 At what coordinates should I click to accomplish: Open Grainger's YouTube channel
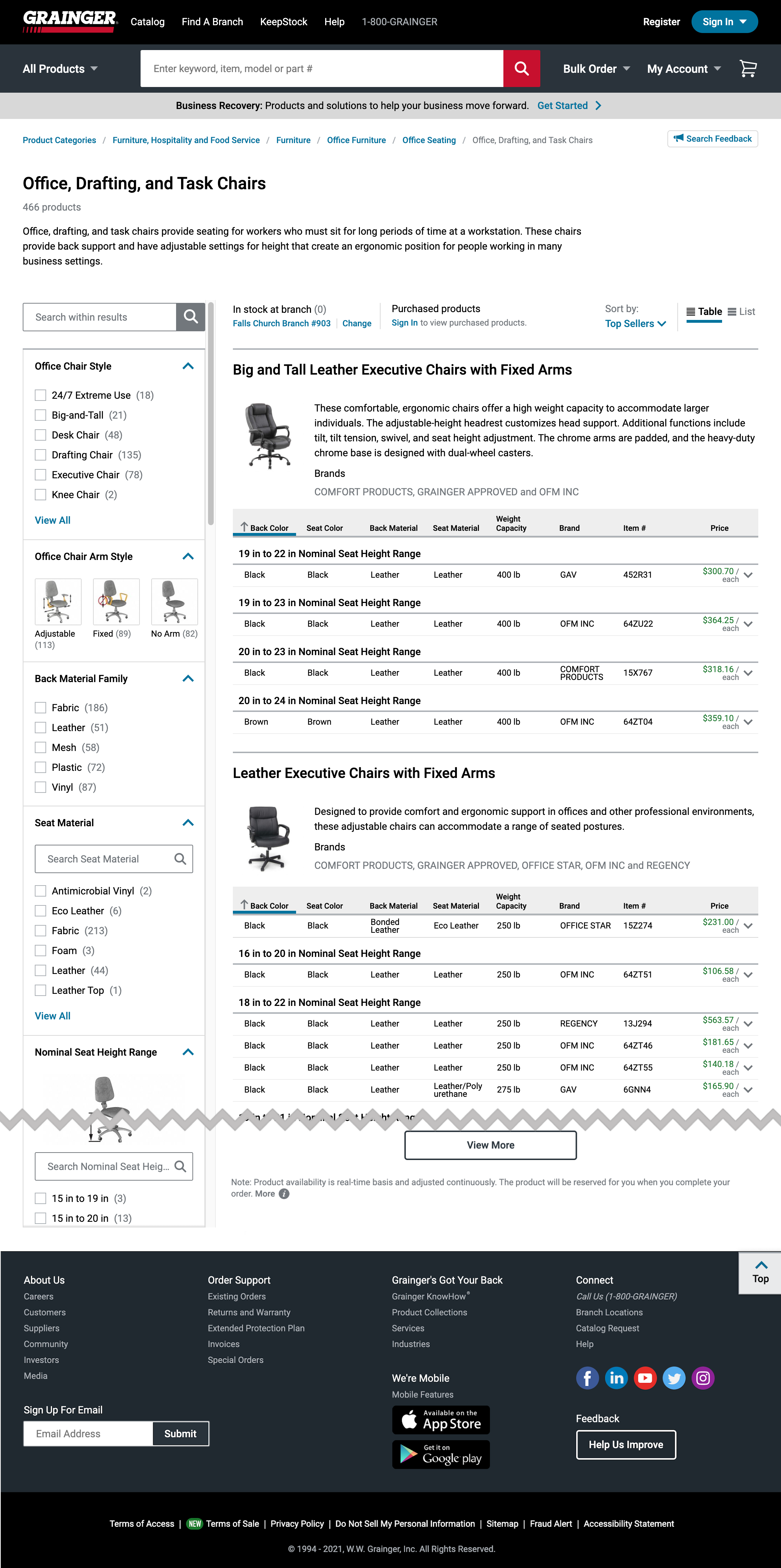point(645,1377)
